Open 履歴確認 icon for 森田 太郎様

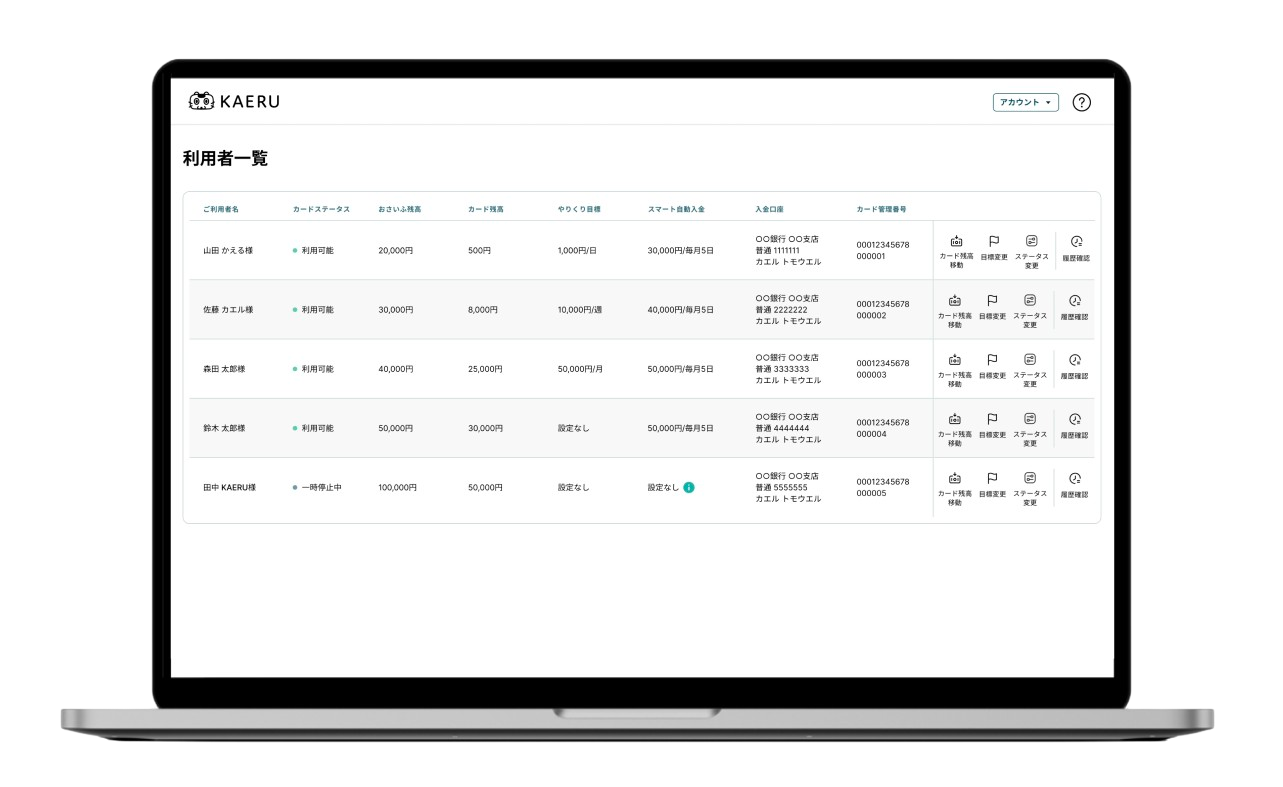[1075, 360]
